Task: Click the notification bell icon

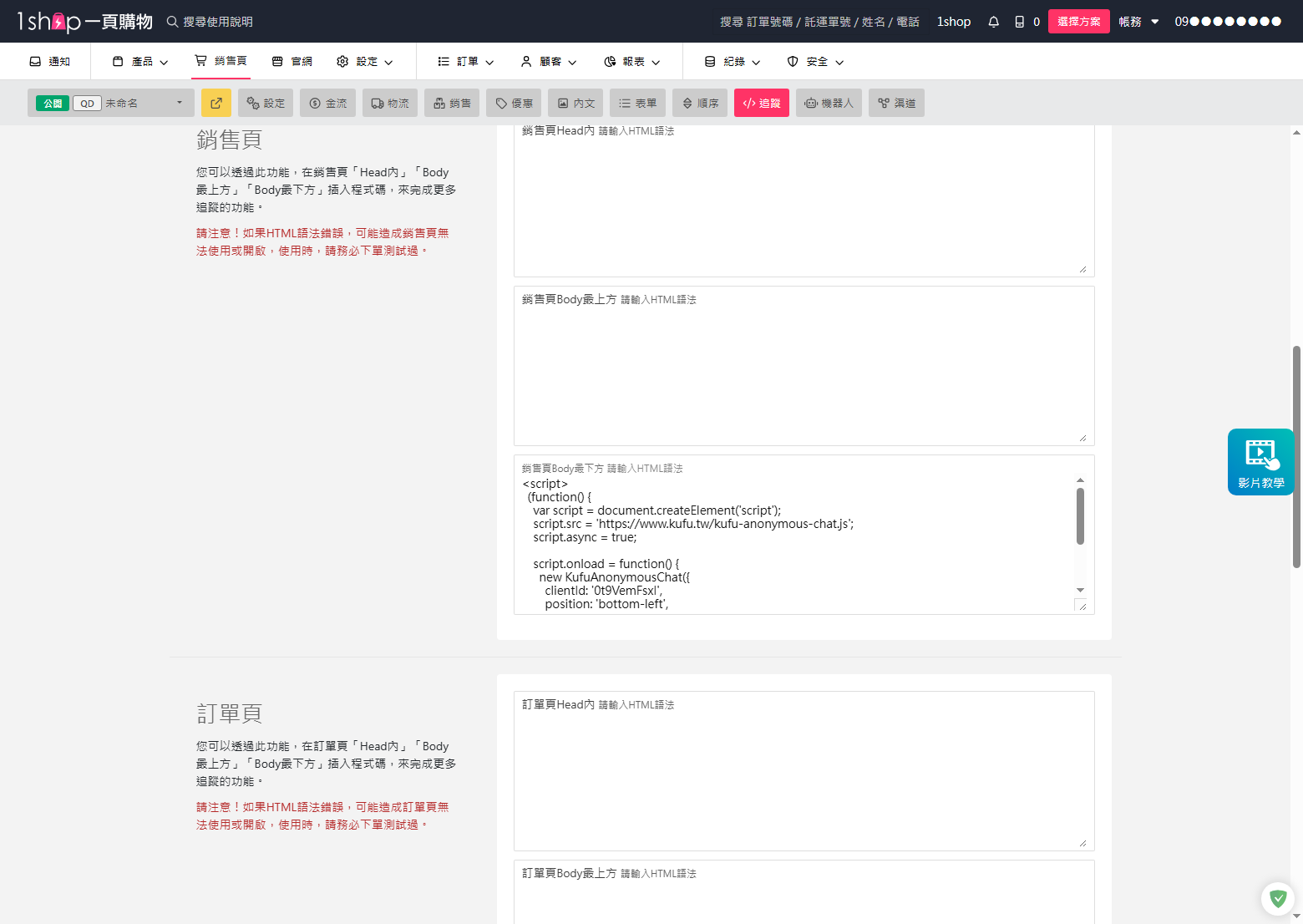Action: pyautogui.click(x=993, y=22)
